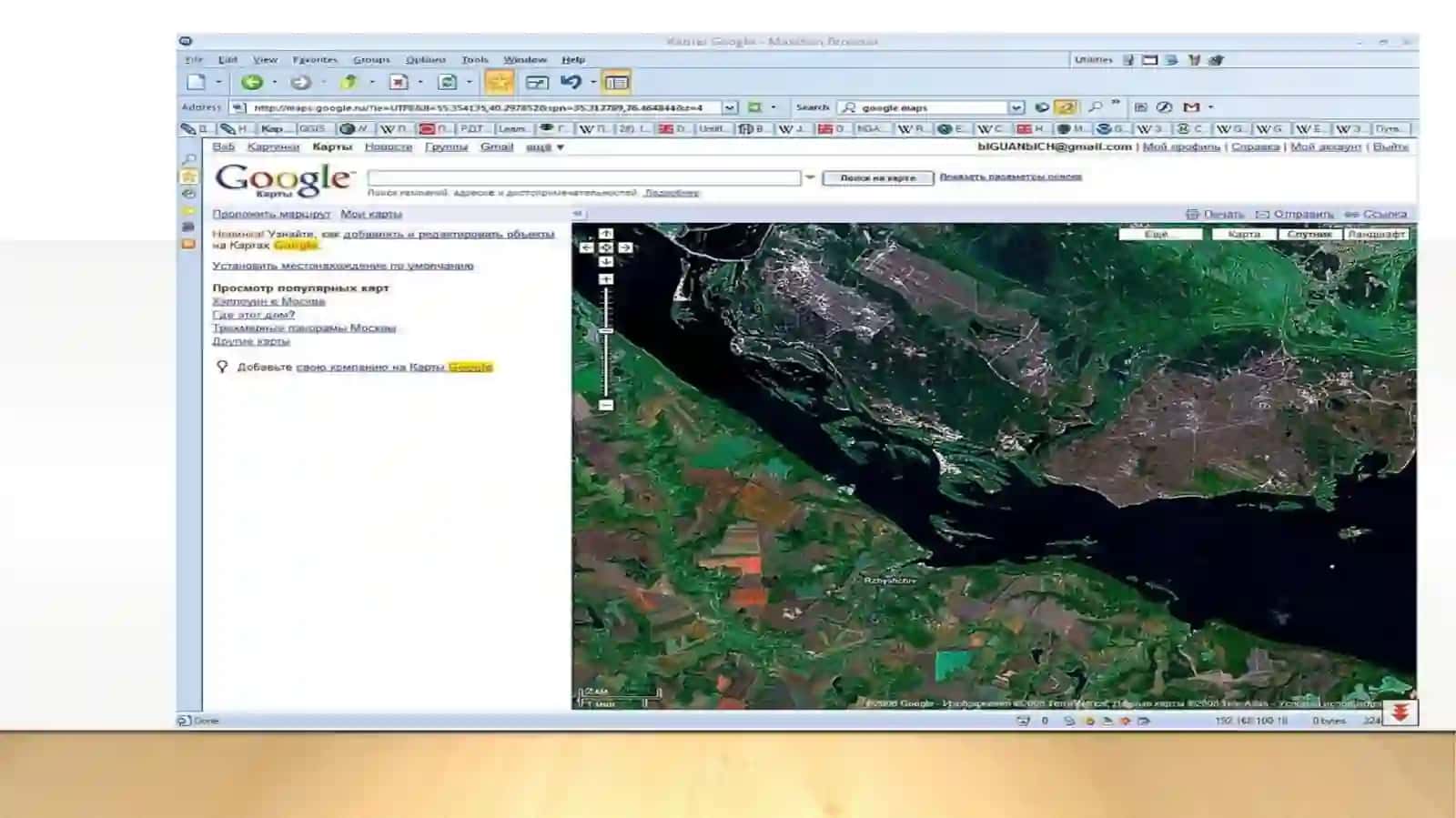Screen dimensions: 1456x818
Task: Click the highlighted yellow icon right of the search box
Action: [x=1066, y=107]
